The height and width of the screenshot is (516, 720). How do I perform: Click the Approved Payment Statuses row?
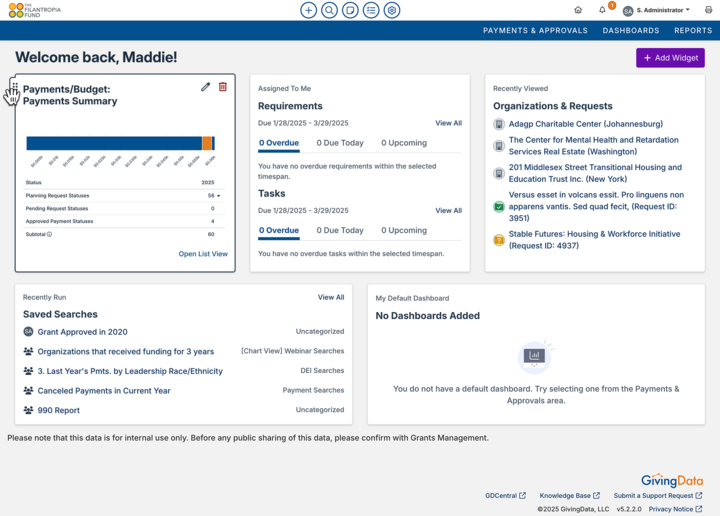pyautogui.click(x=122, y=221)
